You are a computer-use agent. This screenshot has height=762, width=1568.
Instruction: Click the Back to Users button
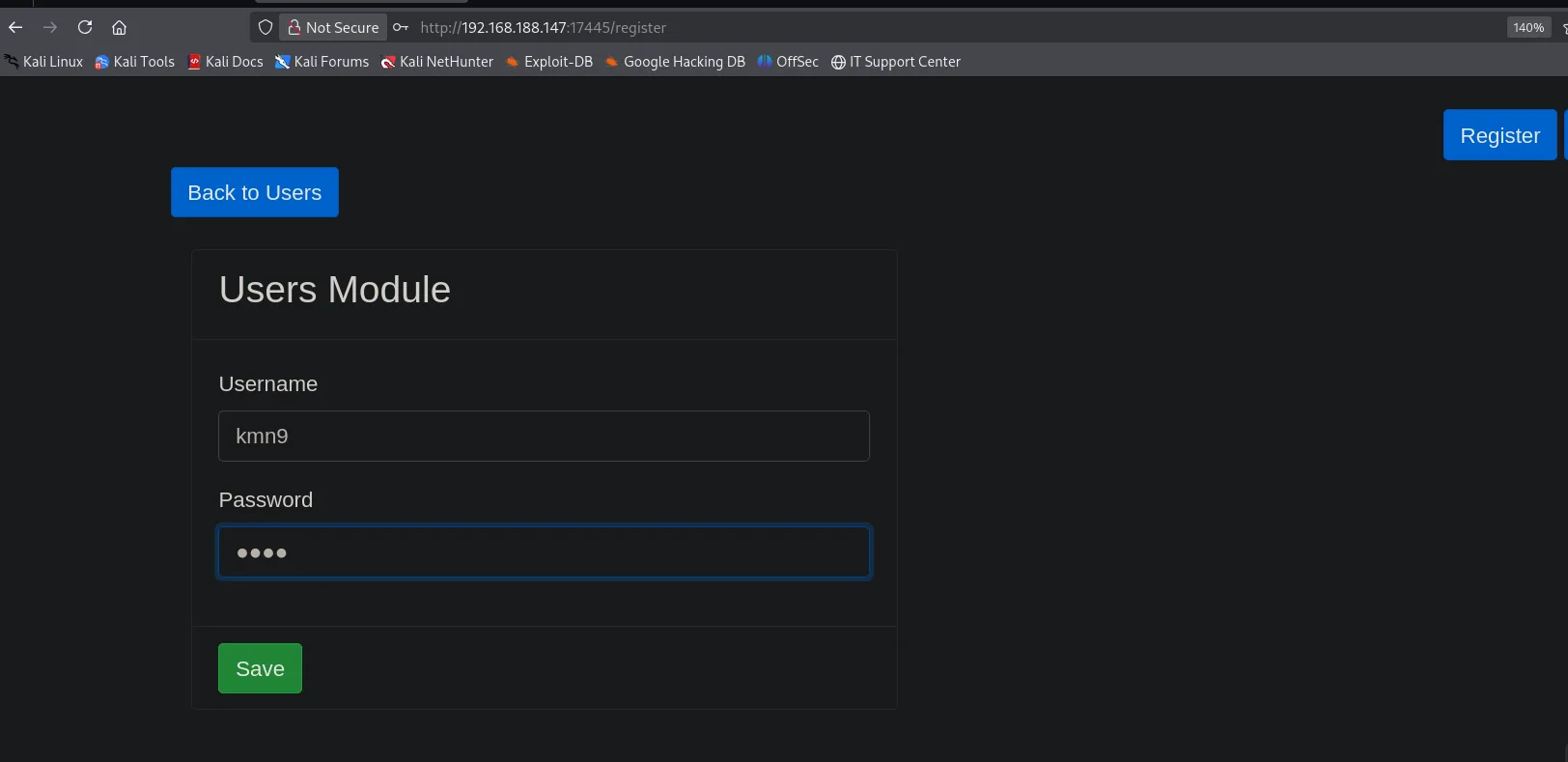click(x=255, y=192)
